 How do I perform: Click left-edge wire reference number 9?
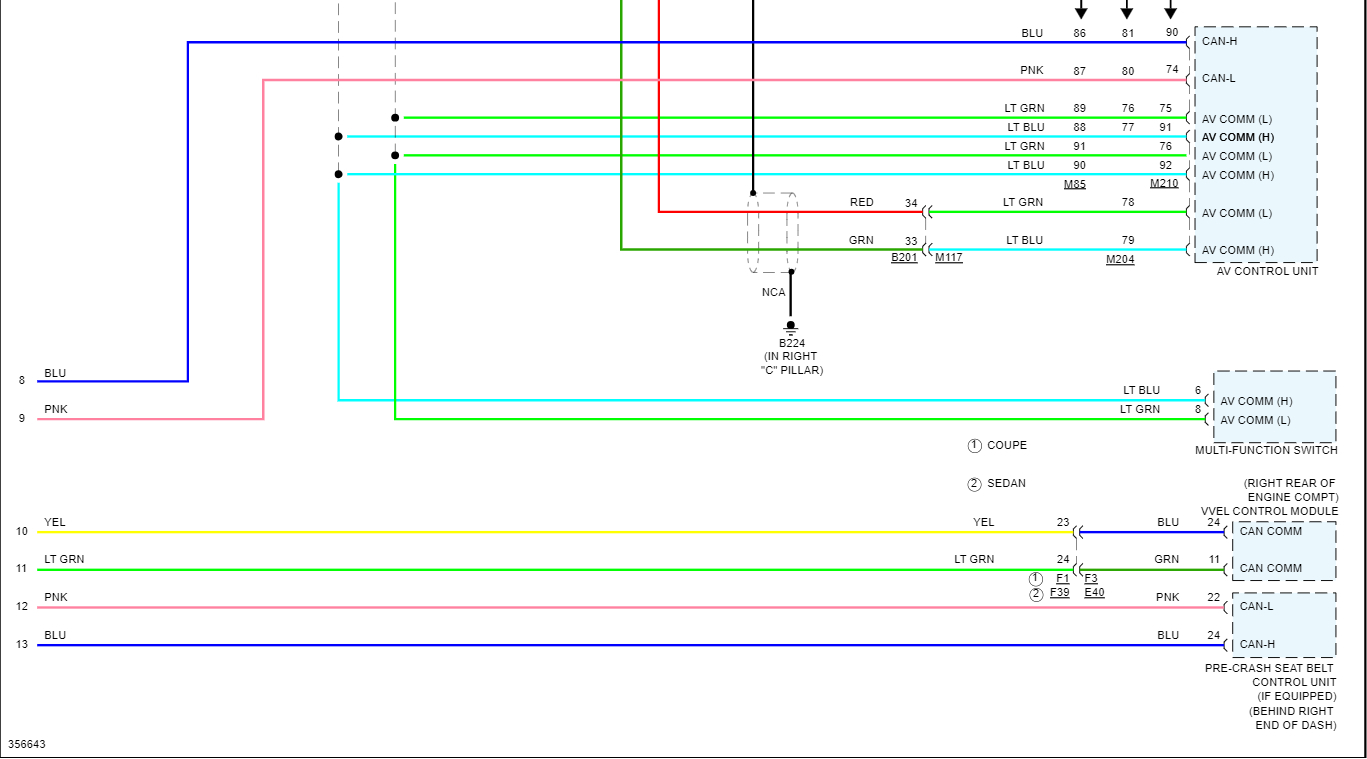click(21, 419)
